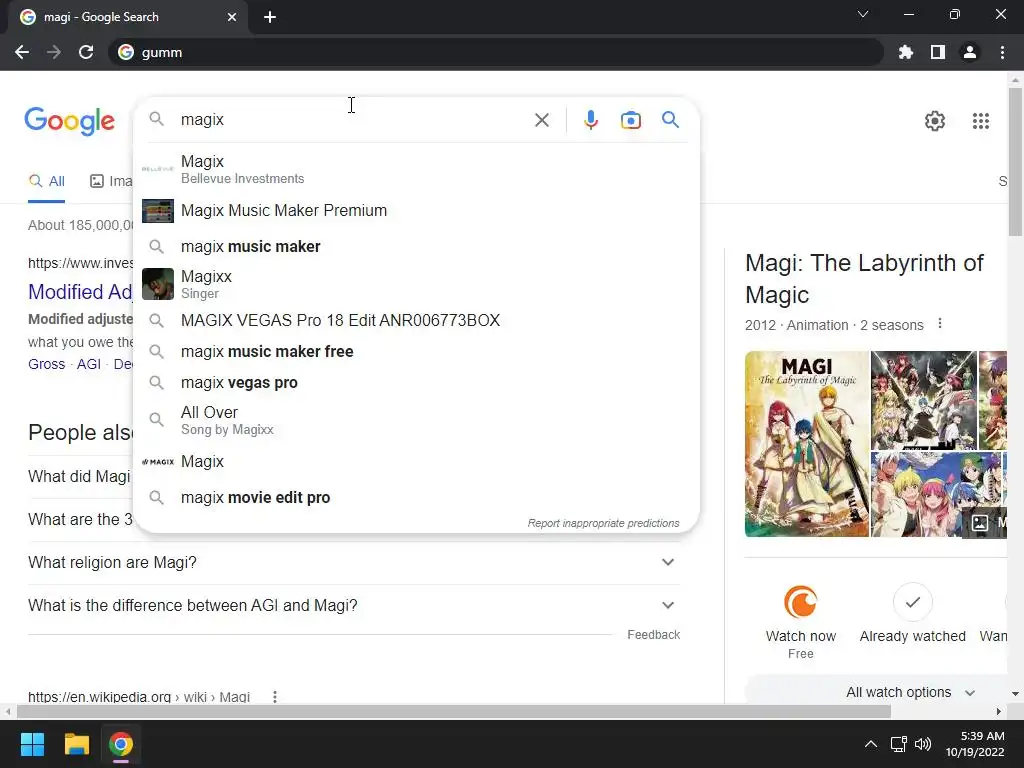Choose the 'magix vegas pro' suggestion
This screenshot has height=768, width=1024.
coord(416,383)
